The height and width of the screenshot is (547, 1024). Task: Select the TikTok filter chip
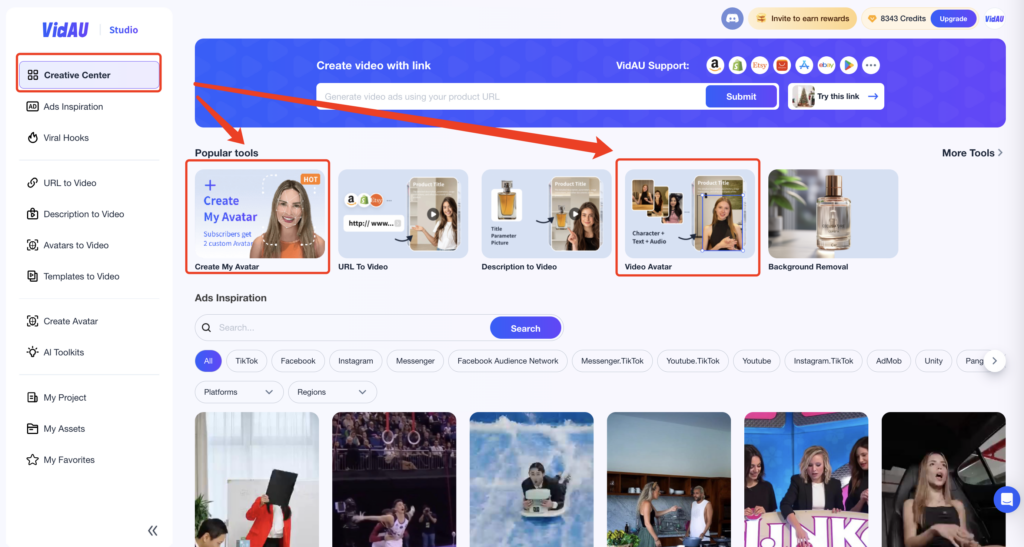click(246, 361)
